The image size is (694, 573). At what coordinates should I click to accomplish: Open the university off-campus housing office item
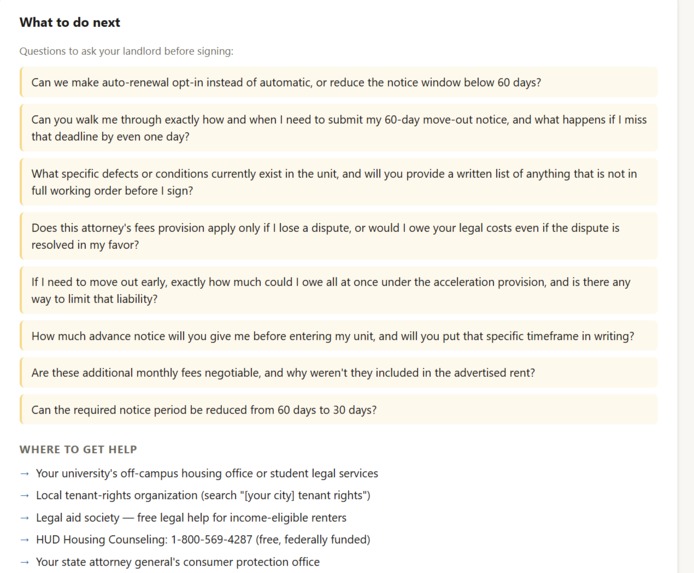tap(207, 473)
